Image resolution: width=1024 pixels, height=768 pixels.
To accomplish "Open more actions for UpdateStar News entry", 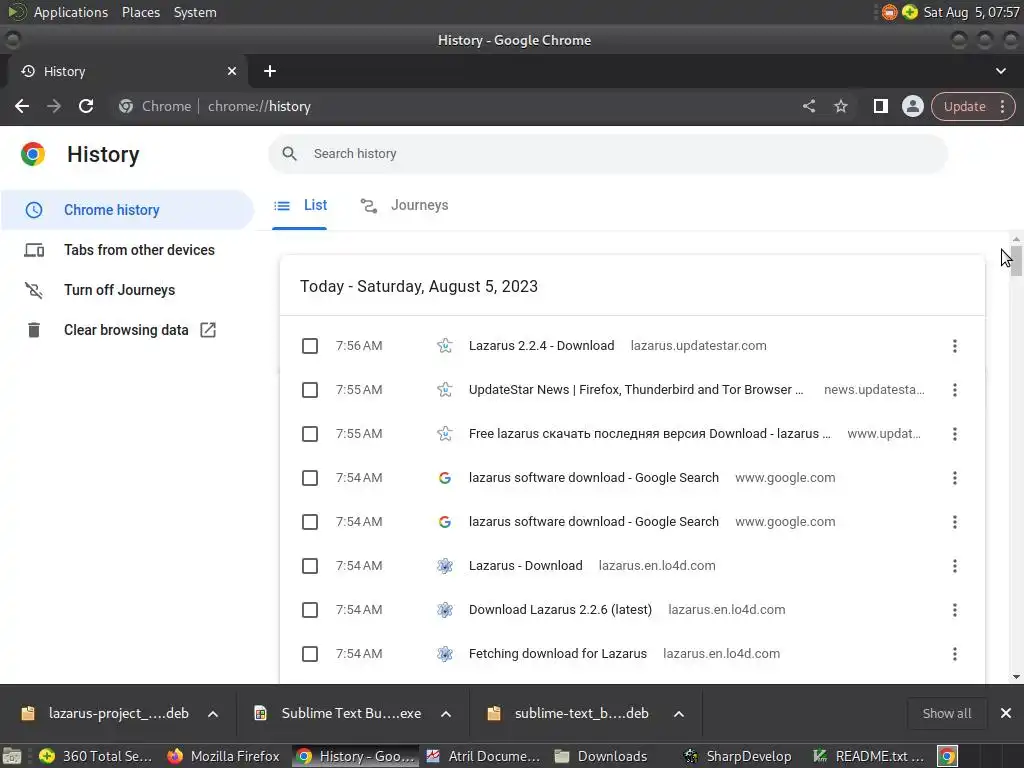I will [954, 390].
